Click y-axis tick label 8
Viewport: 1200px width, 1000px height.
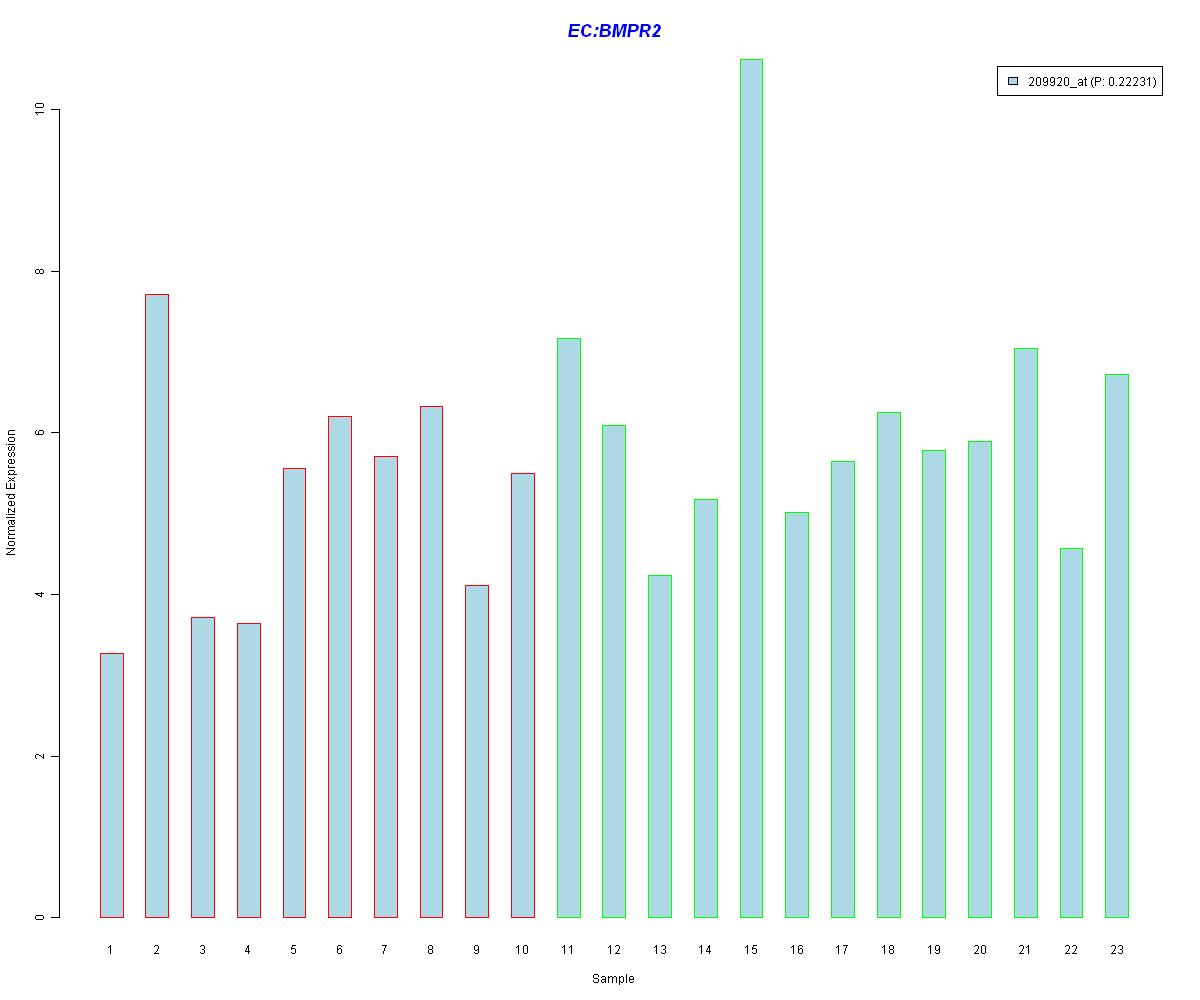39,271
